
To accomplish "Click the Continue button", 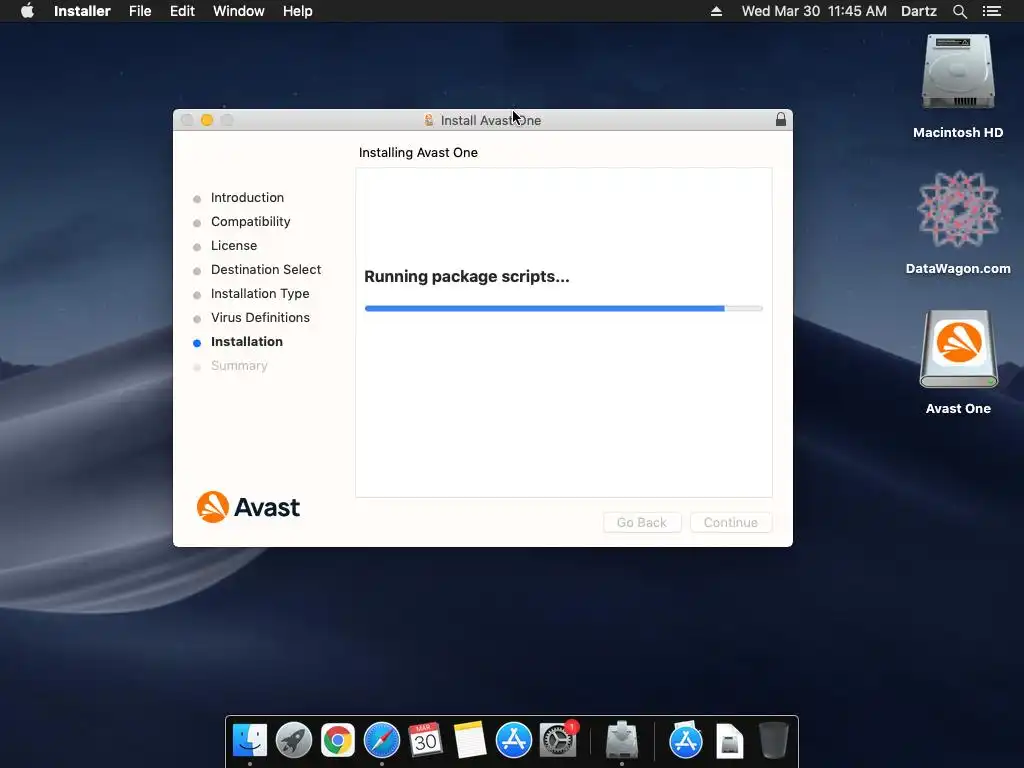I will pos(731,522).
